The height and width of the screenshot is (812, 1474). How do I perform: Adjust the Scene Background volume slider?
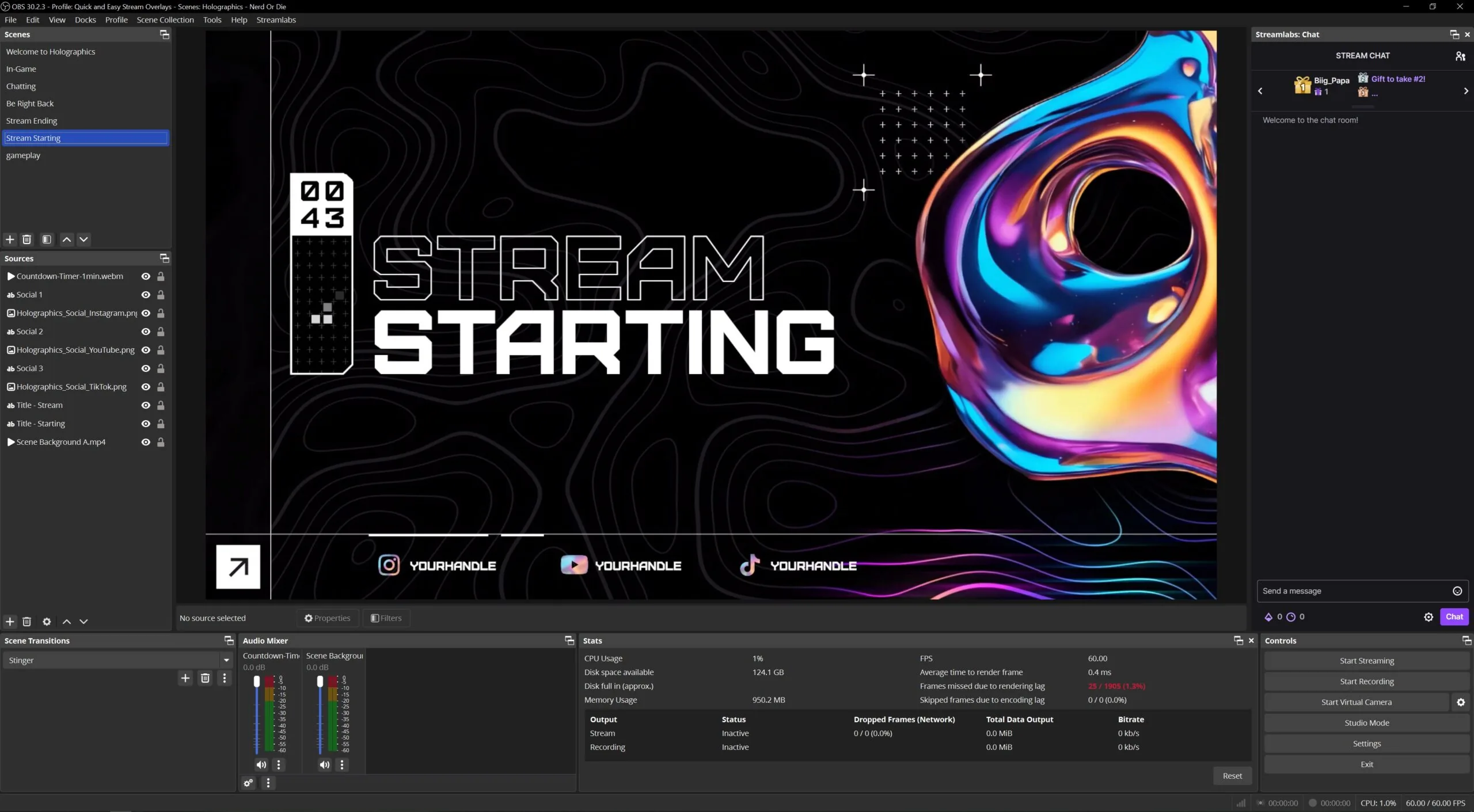[320, 715]
